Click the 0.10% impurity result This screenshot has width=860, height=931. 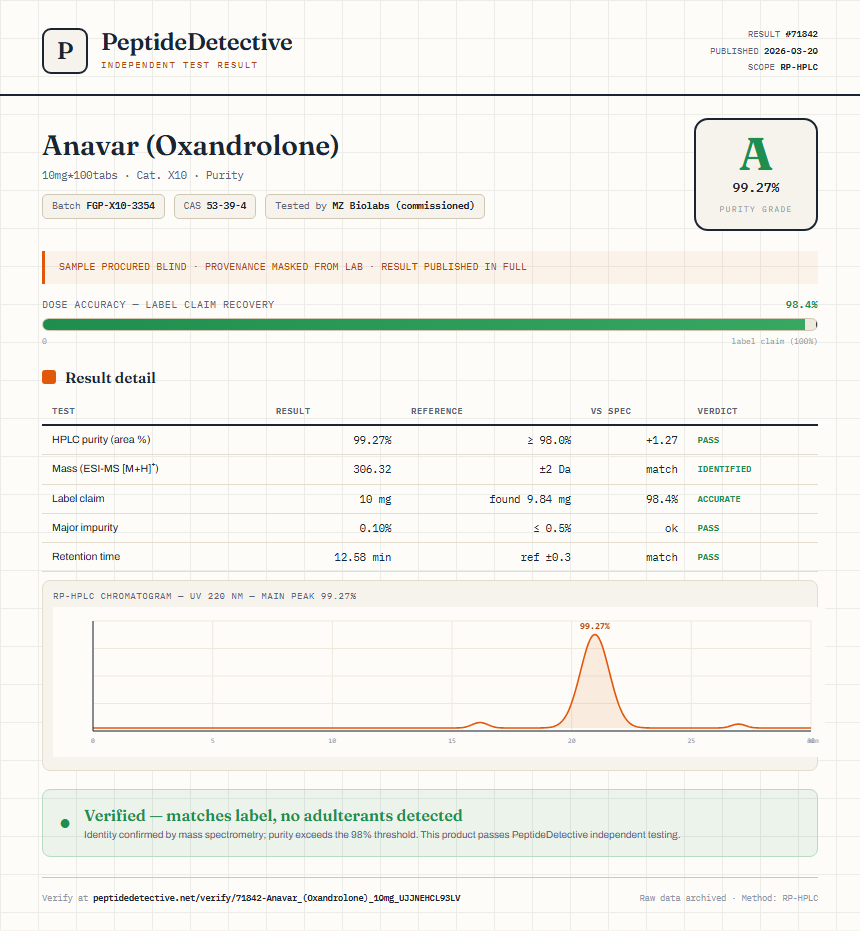375,528
